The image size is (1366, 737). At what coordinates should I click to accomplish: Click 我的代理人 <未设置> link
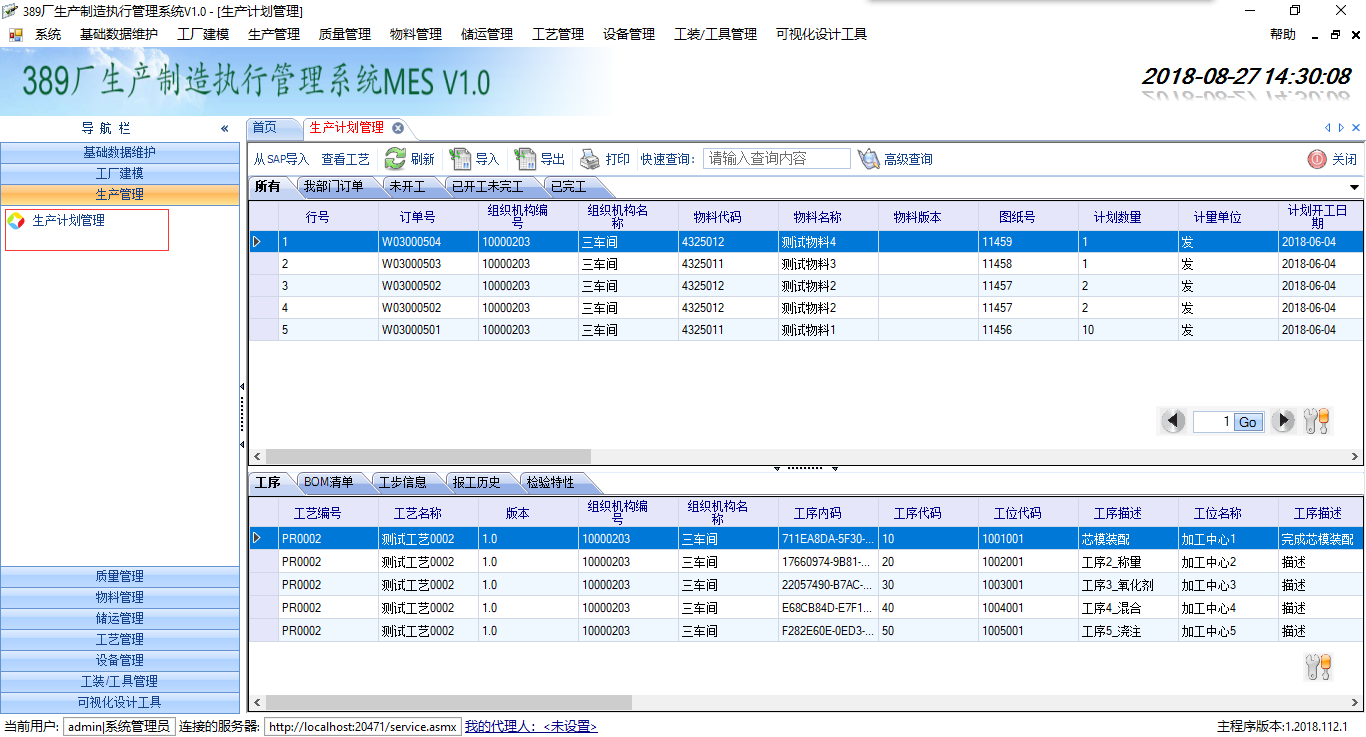tap(530, 727)
